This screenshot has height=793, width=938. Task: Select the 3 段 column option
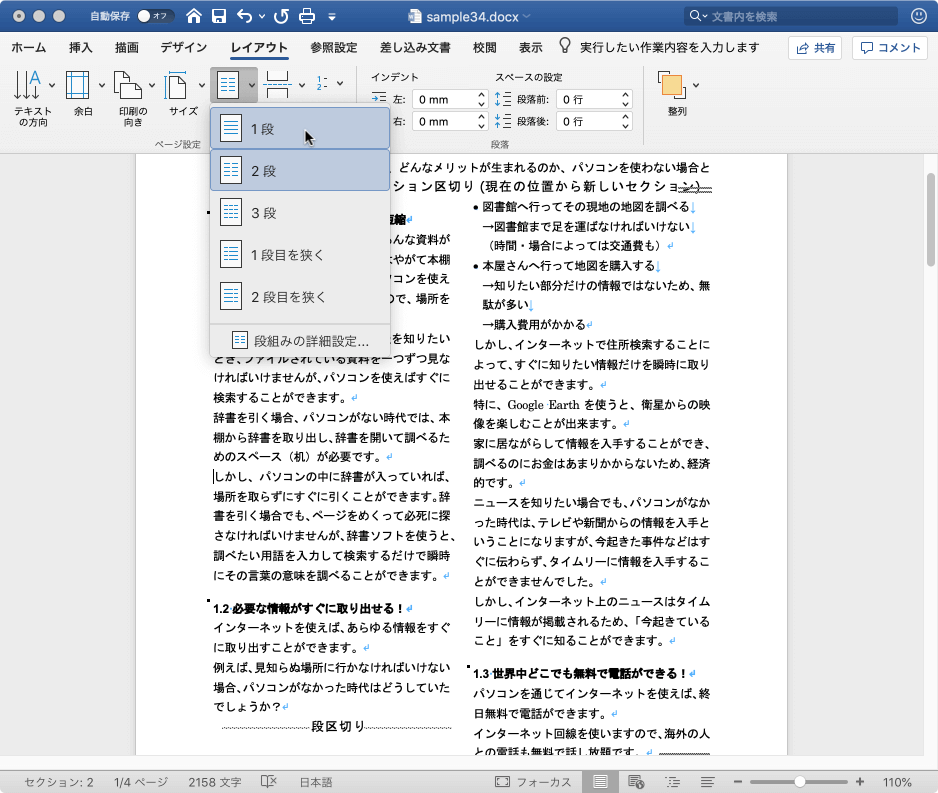click(300, 212)
